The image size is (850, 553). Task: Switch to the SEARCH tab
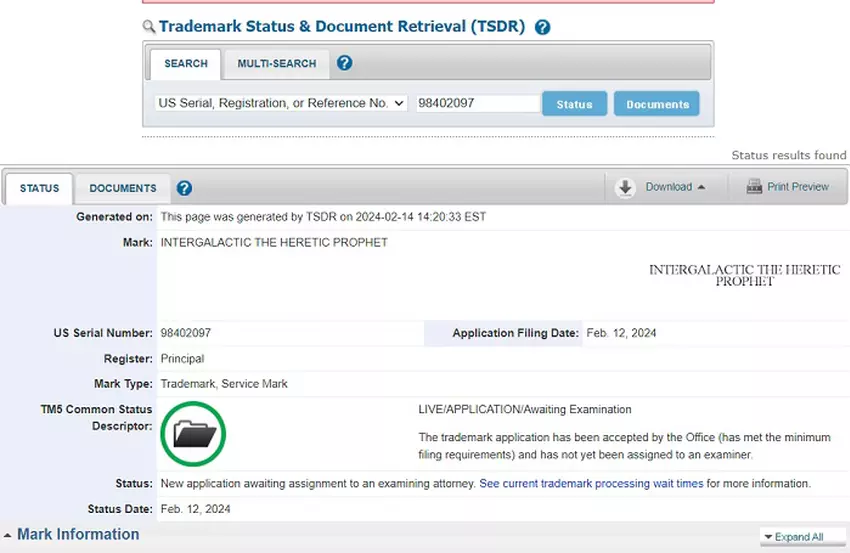click(x=185, y=64)
